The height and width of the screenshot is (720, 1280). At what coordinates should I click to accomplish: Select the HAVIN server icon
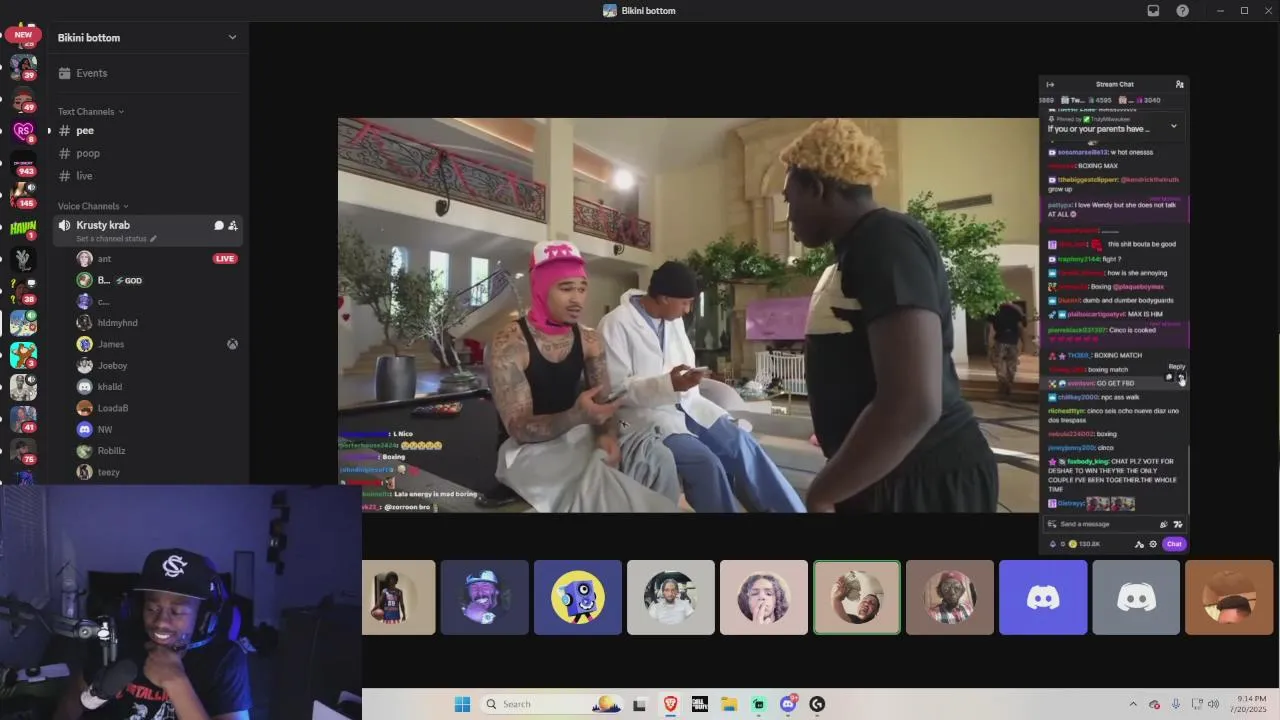point(23,227)
